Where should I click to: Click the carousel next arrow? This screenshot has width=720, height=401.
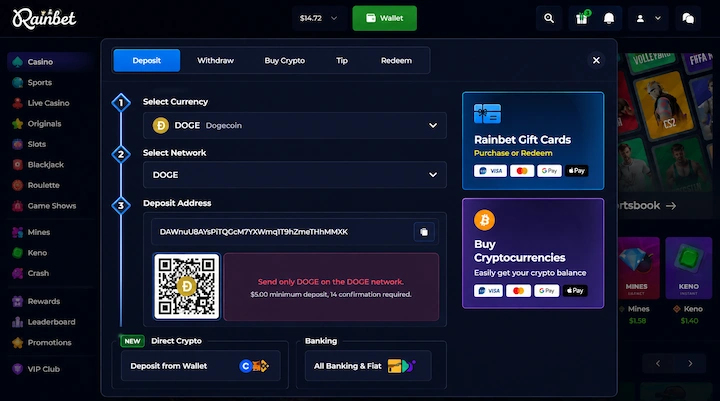pos(690,363)
